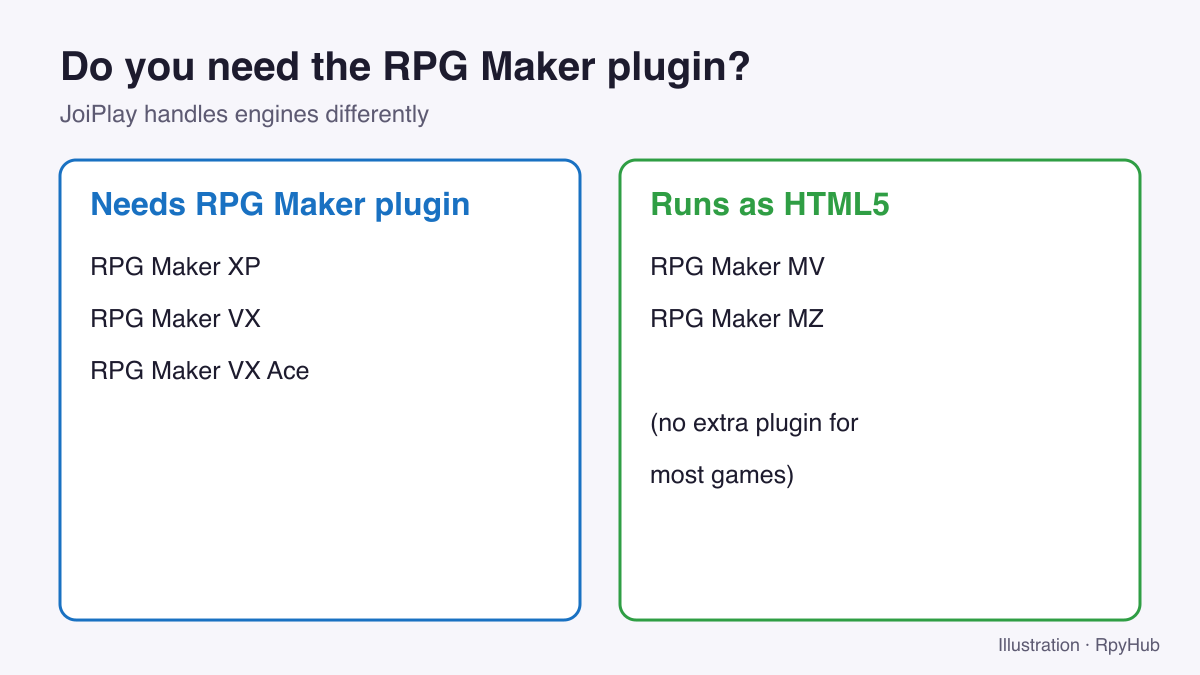Click the 'Illustration · RpyHub' credit

1079,645
